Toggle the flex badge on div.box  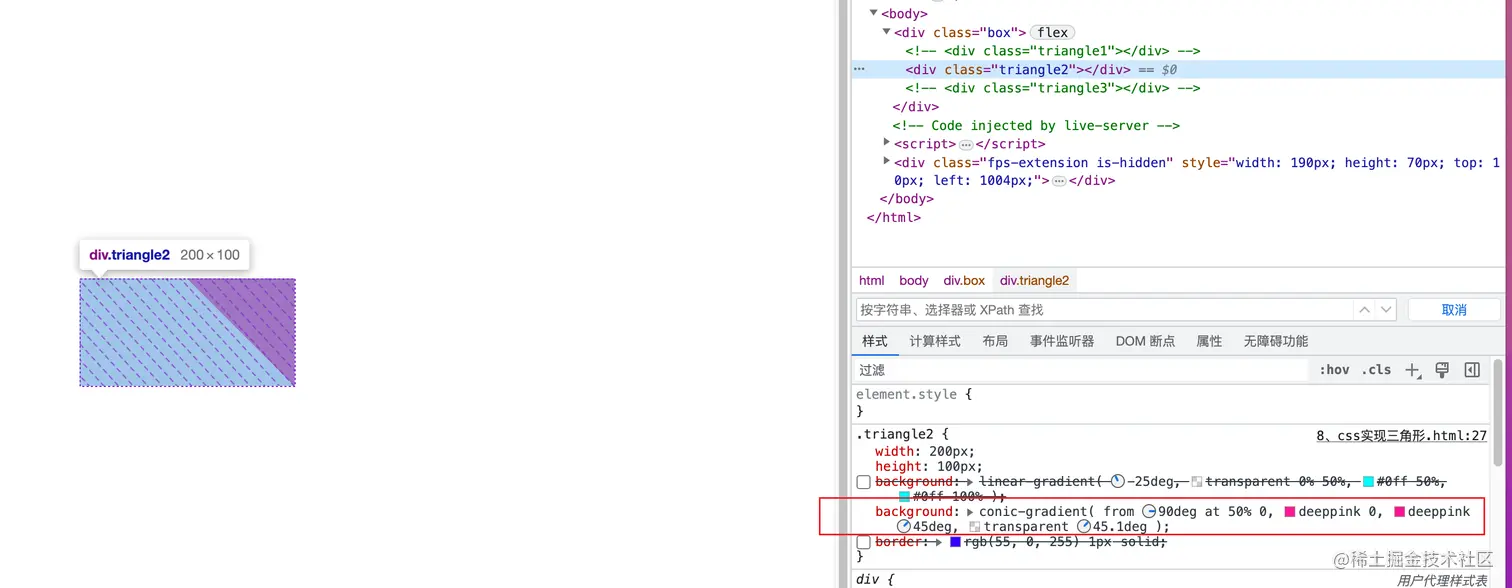[1053, 32]
